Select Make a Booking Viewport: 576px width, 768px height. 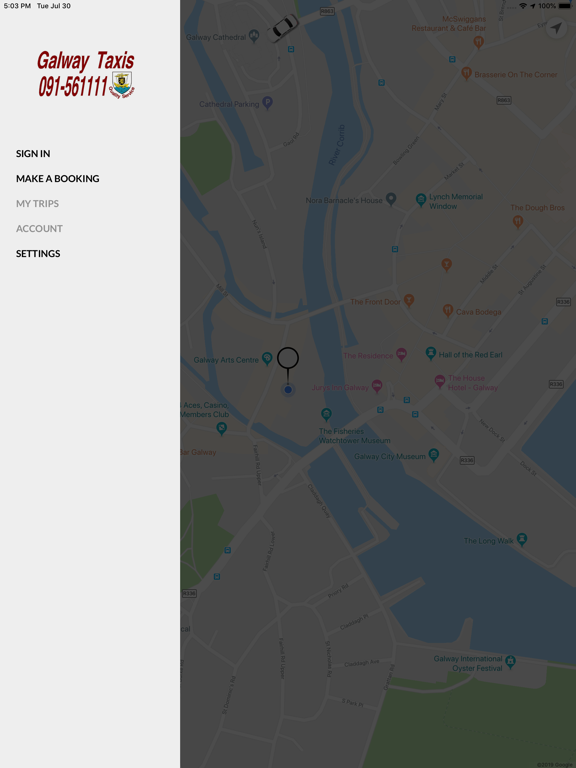point(57,178)
